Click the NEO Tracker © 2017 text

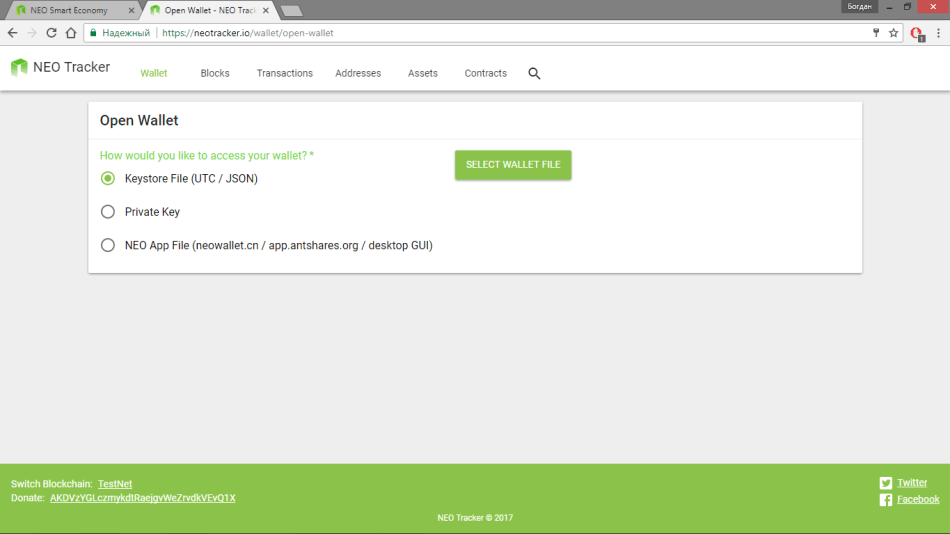click(x=475, y=518)
